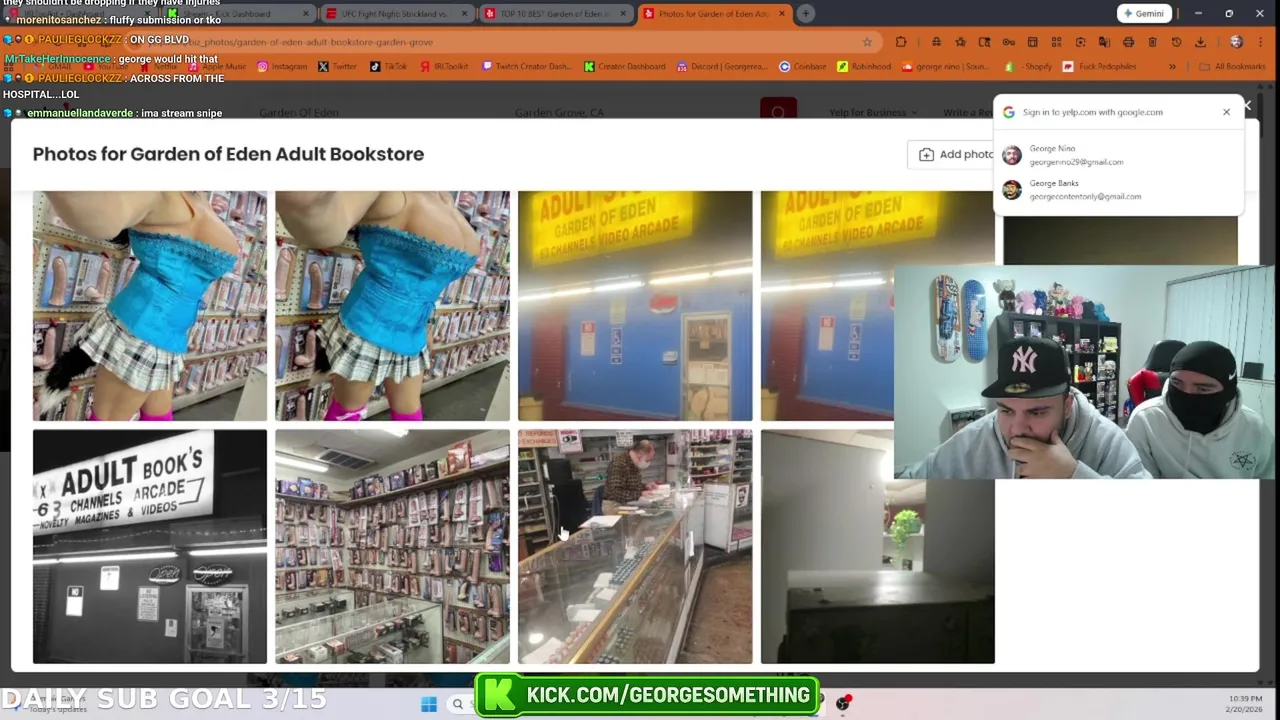The height and width of the screenshot is (720, 1280).
Task: Close the Yelp photos modal
Action: 1247,105
